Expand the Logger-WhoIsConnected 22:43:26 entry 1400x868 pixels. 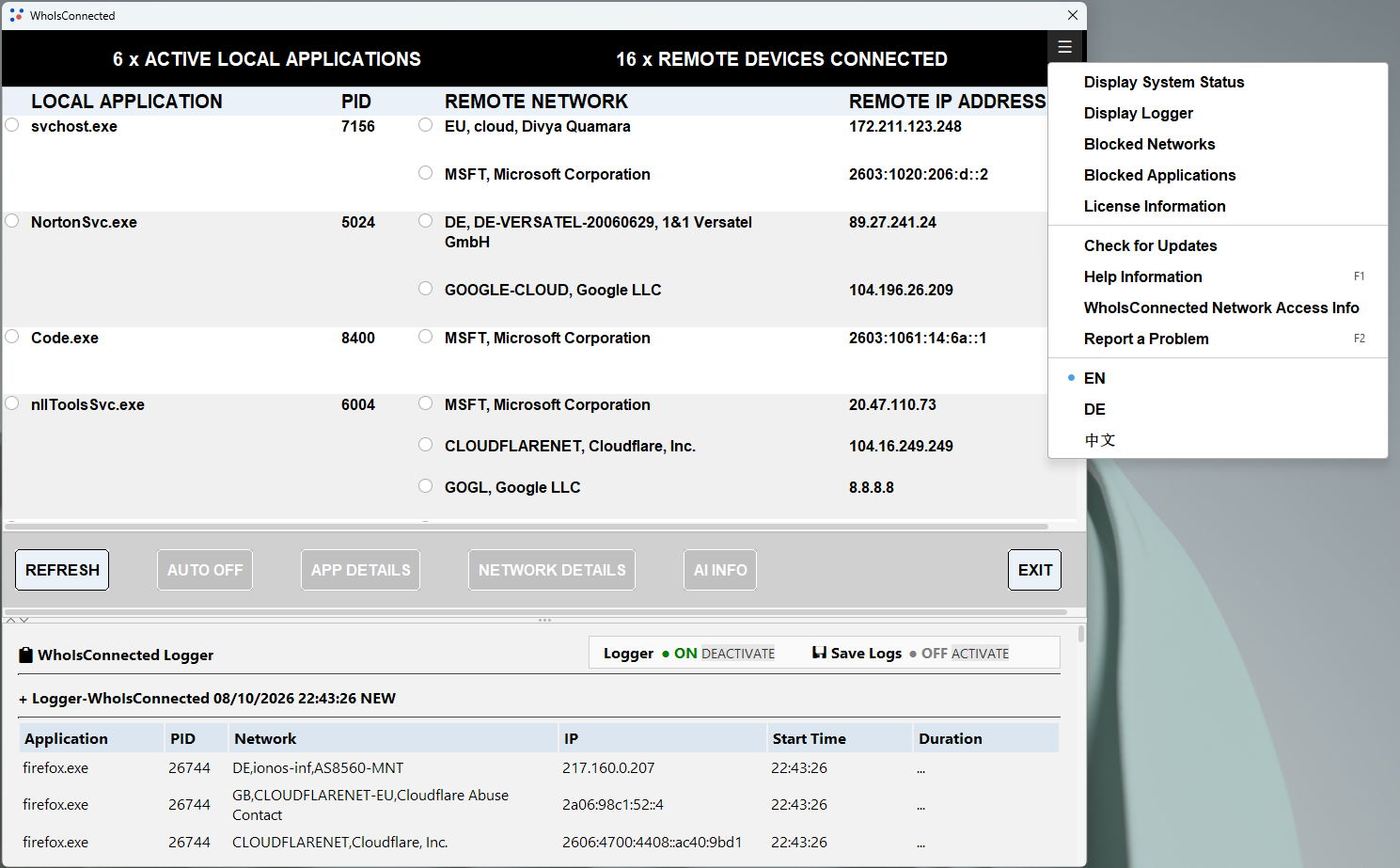coord(24,699)
